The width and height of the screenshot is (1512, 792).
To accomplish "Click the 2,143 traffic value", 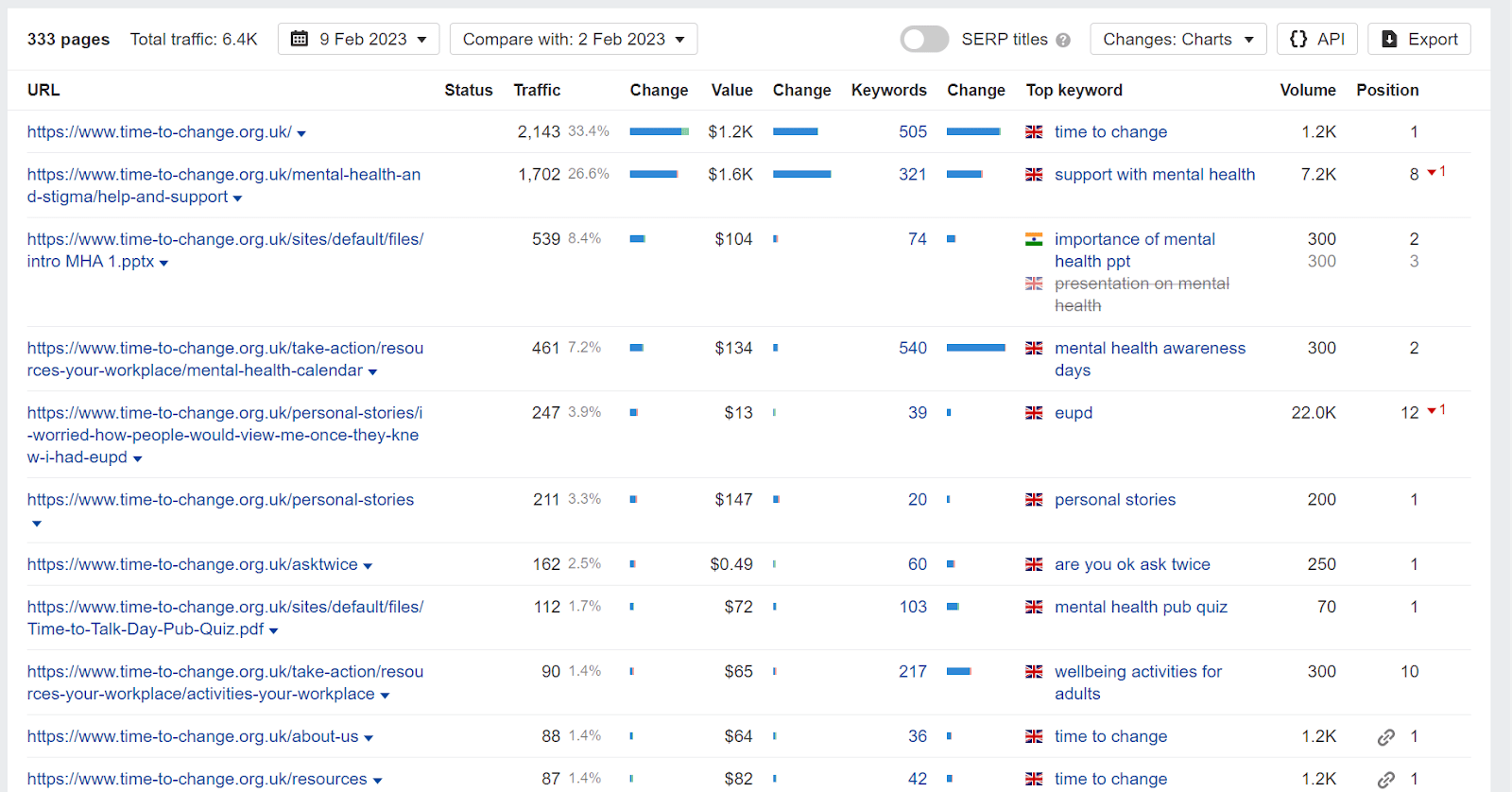I will (539, 132).
